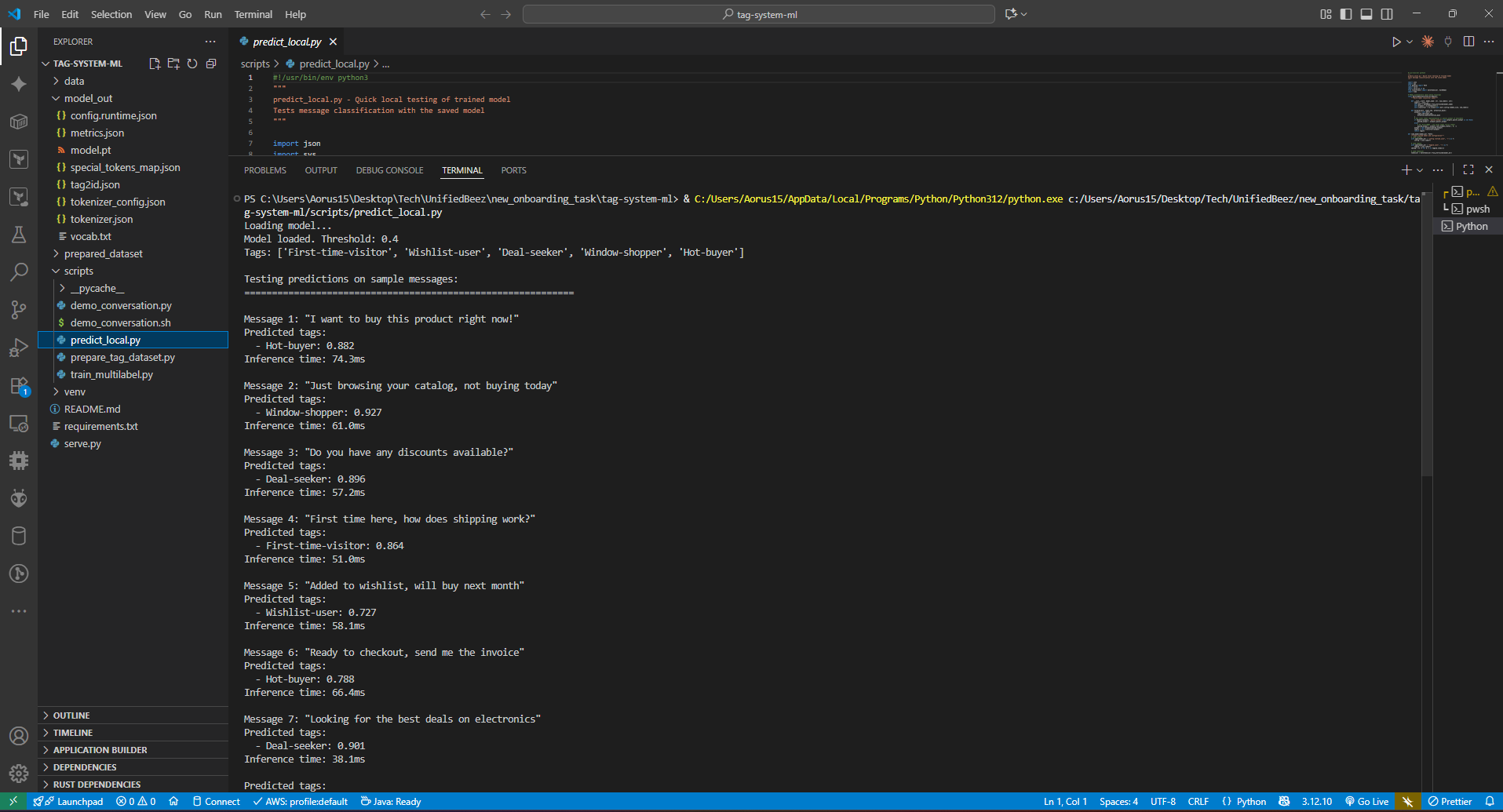Split the editor using split icon
The height and width of the screenshot is (812, 1503).
pos(1468,42)
